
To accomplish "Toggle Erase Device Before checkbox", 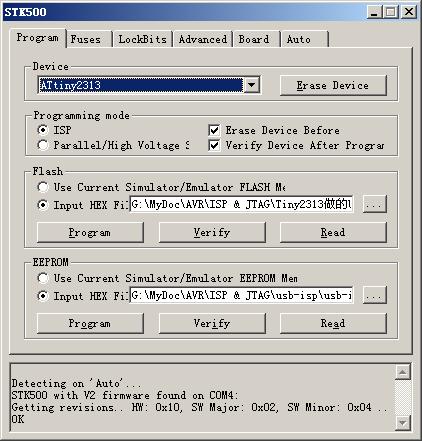I will (214, 130).
